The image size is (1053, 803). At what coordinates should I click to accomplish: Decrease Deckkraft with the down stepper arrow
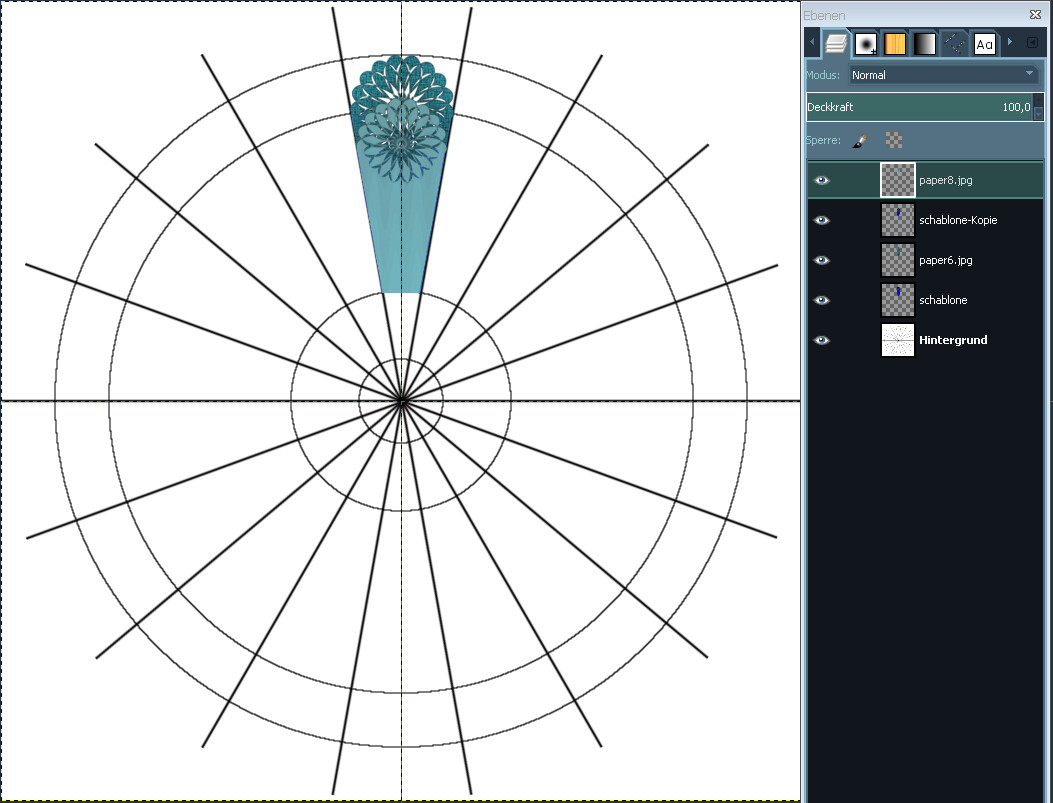[x=1038, y=113]
